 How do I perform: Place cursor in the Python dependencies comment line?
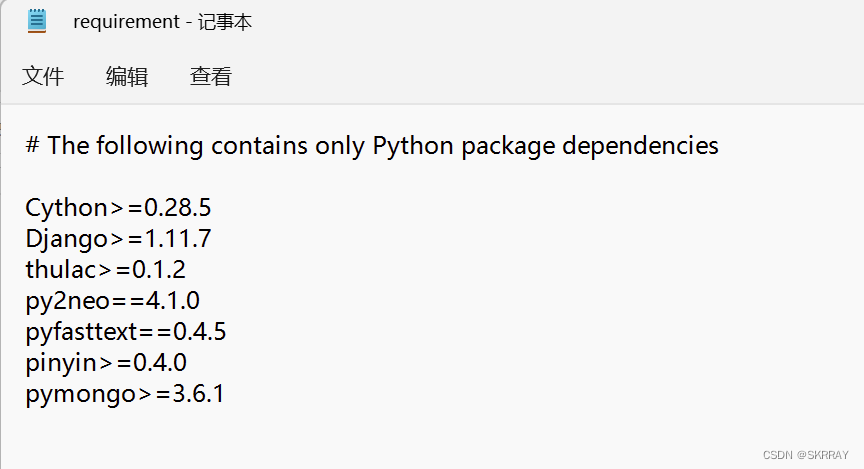[372, 146]
